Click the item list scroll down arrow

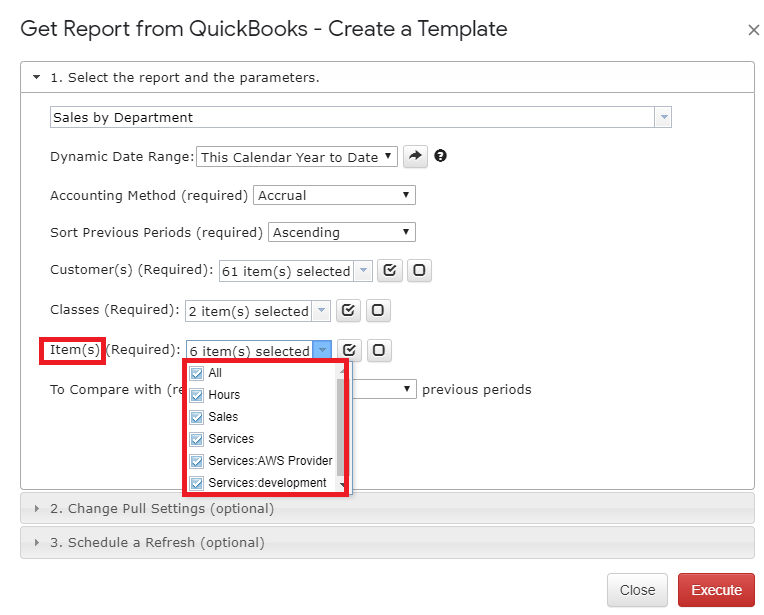[x=342, y=484]
